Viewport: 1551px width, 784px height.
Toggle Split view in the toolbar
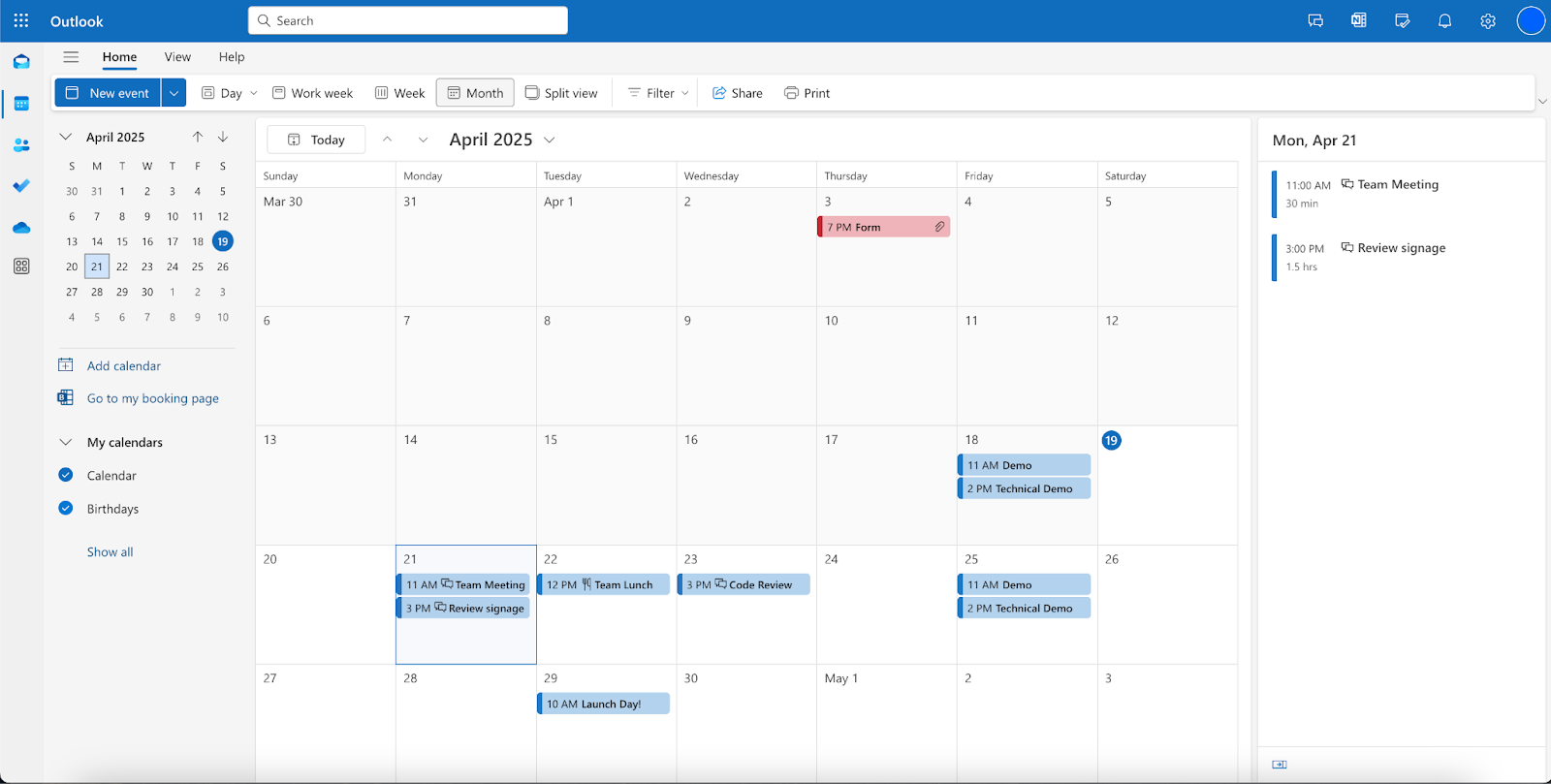click(x=561, y=93)
